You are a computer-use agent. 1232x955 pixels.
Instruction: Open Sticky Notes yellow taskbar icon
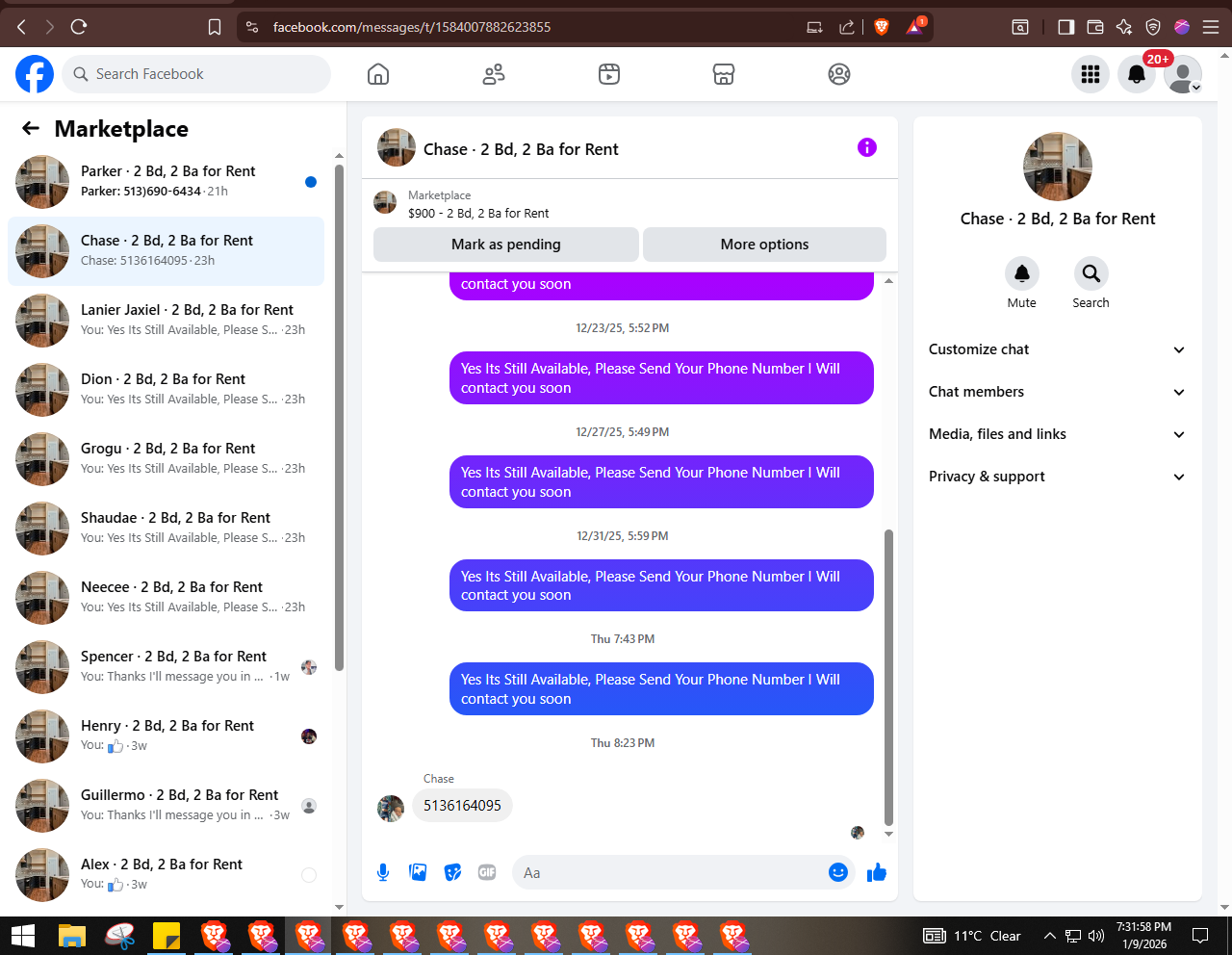[x=167, y=936]
